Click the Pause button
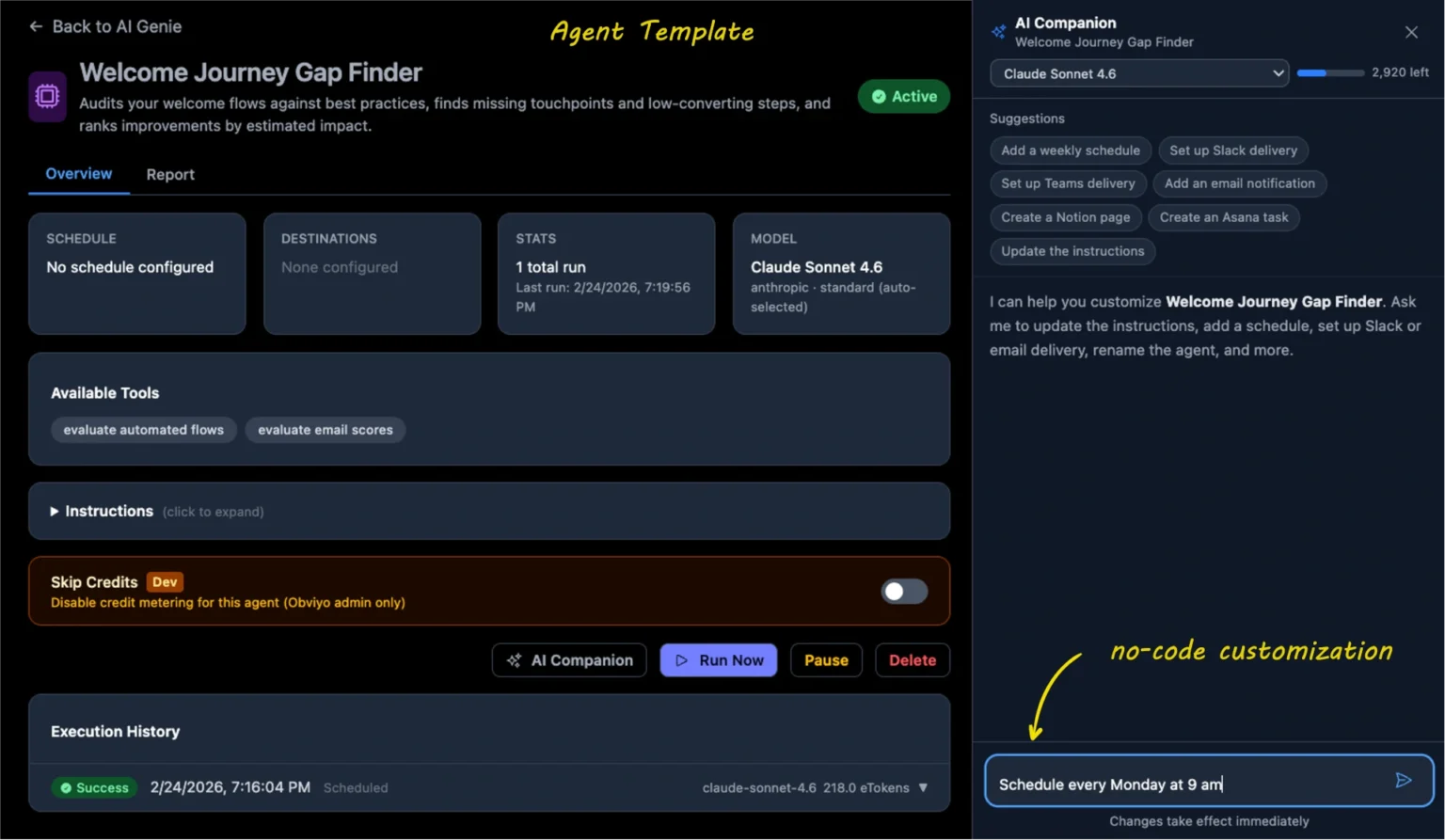Image resolution: width=1445 pixels, height=840 pixels. click(x=825, y=659)
